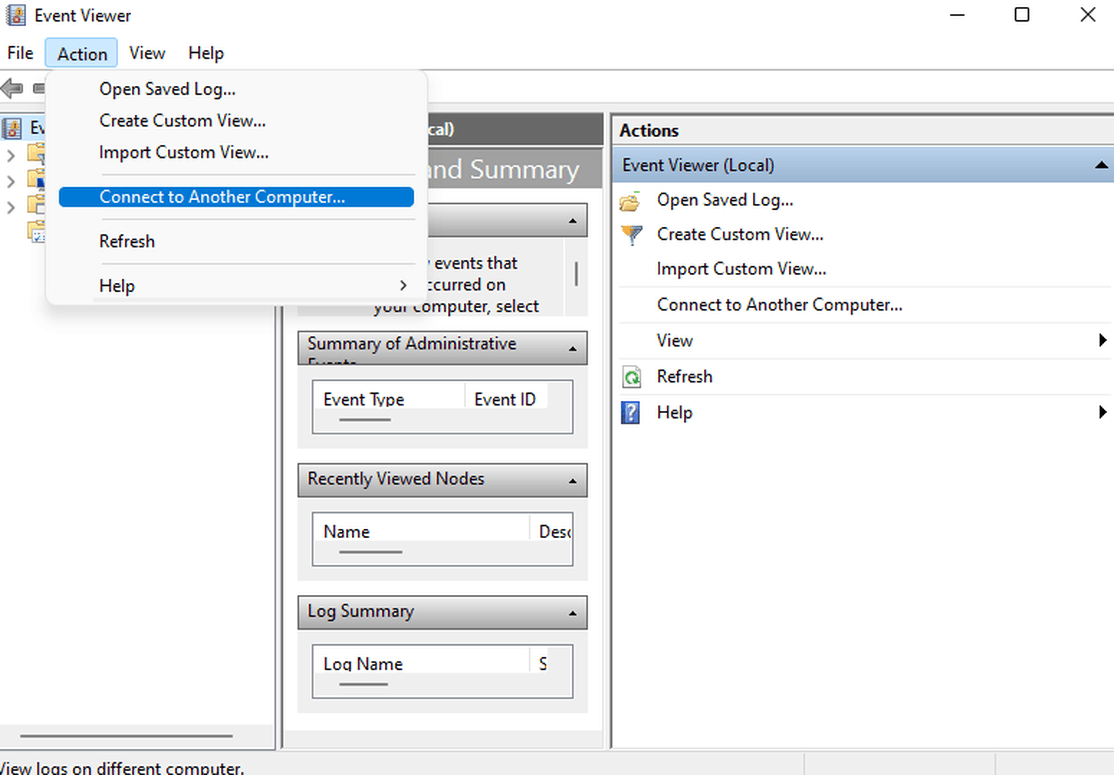Click the console tree pane horizontal scrollbar
1114x775 pixels.
126,736
